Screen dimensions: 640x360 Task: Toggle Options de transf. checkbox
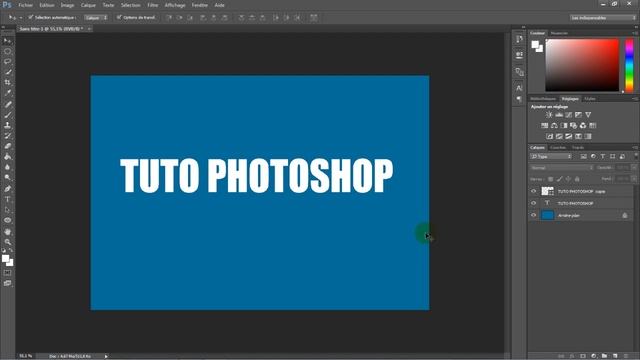(119, 18)
